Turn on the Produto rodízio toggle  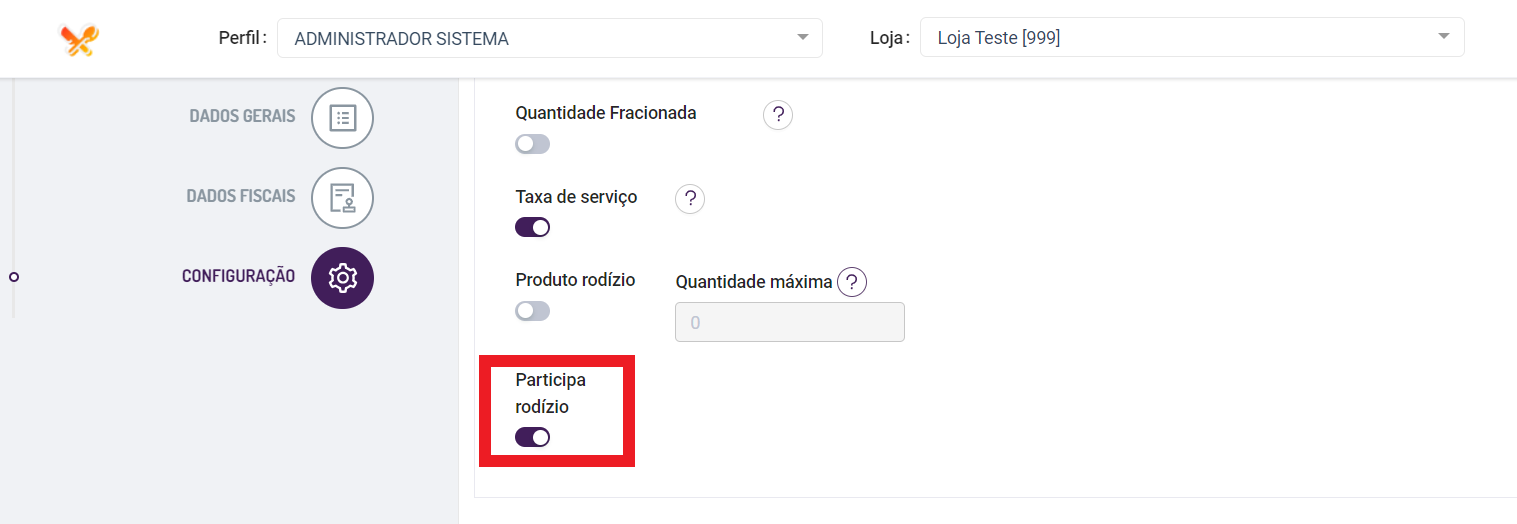click(x=532, y=311)
